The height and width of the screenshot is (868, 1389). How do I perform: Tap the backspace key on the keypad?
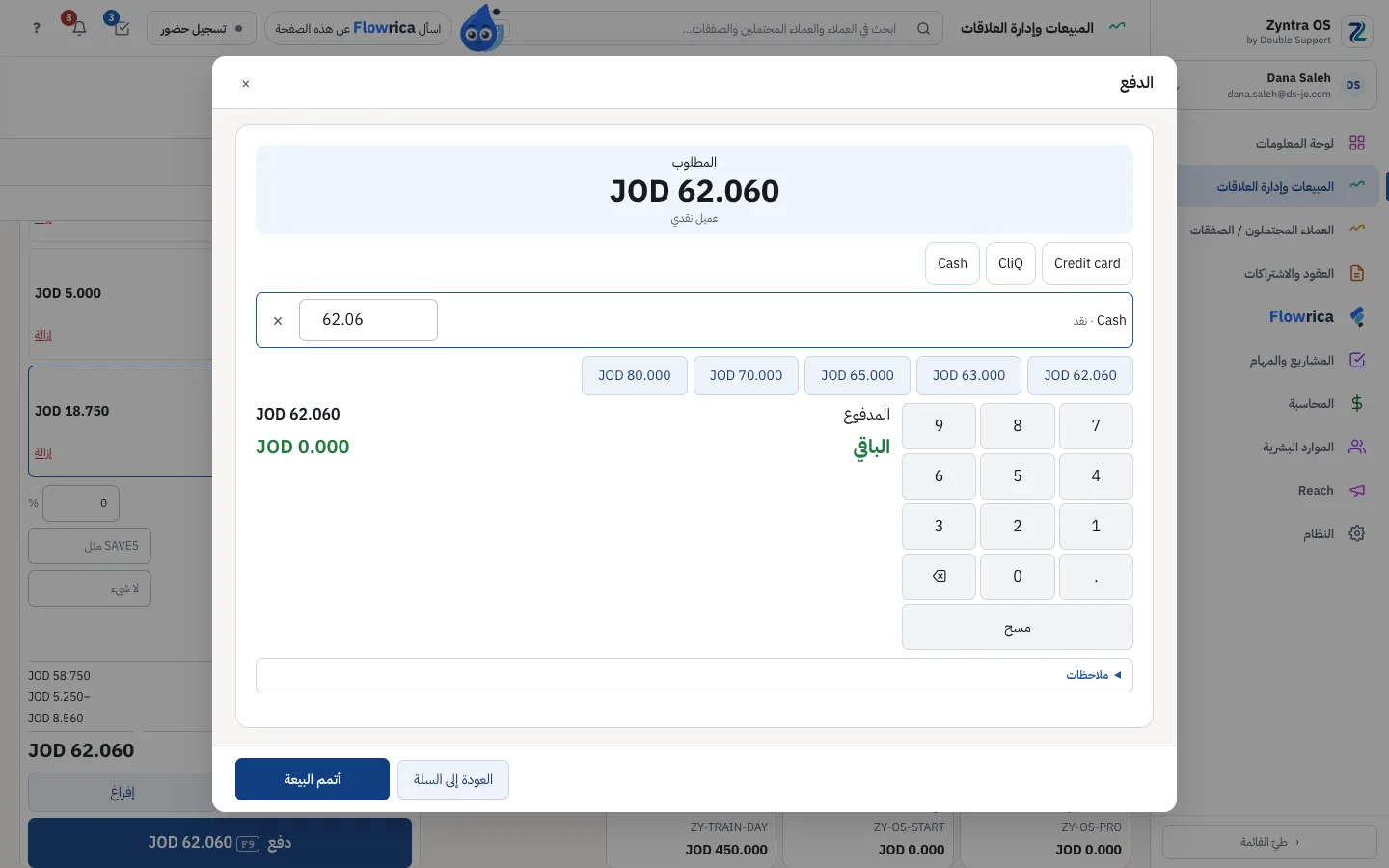click(x=939, y=576)
